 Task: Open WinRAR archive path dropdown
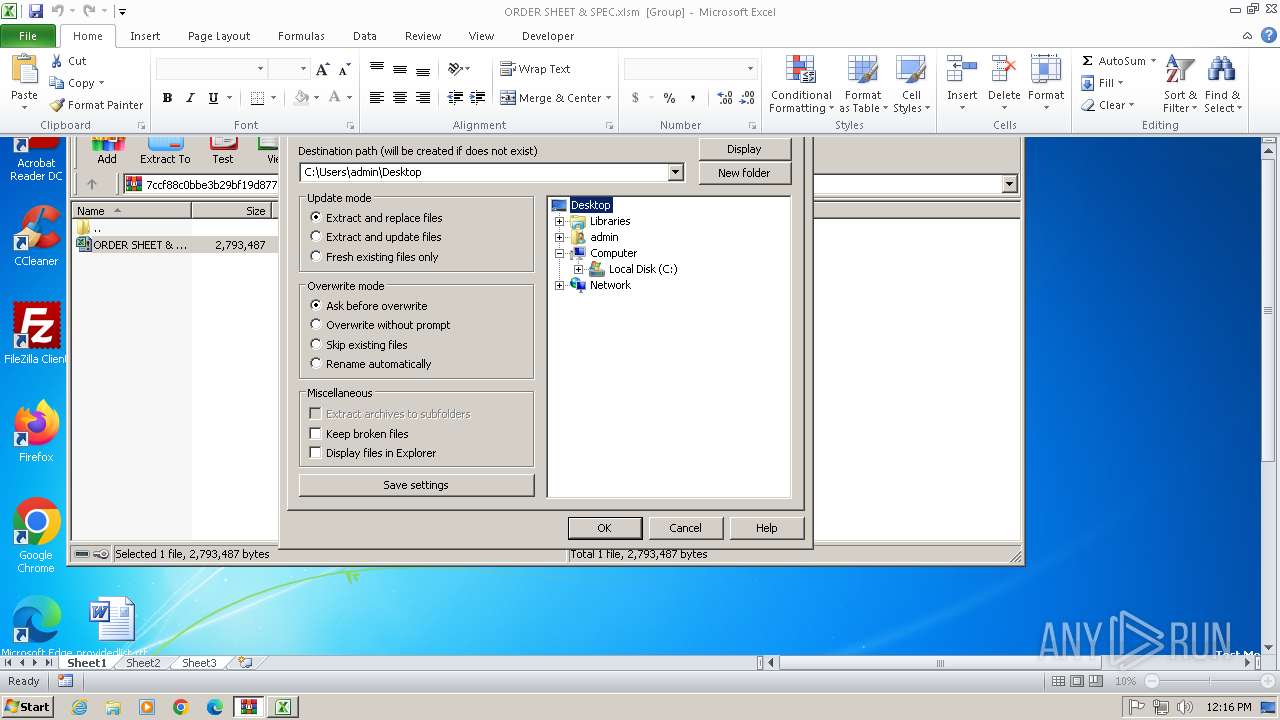[1009, 184]
